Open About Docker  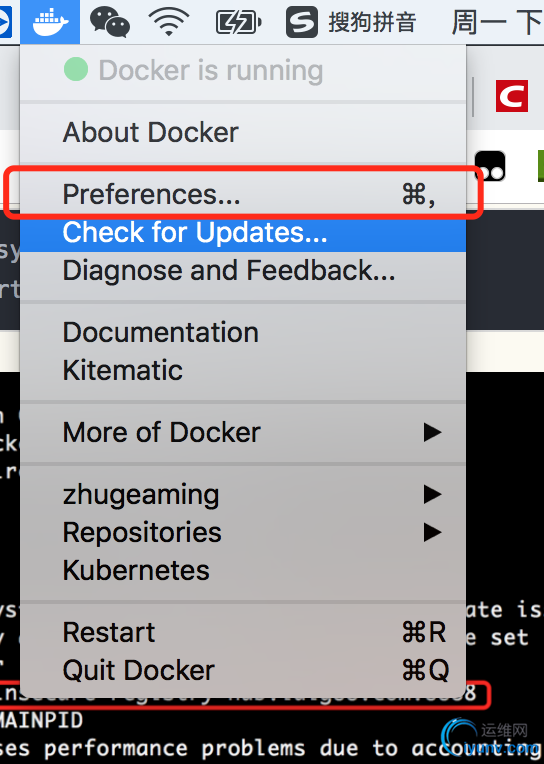(x=243, y=133)
